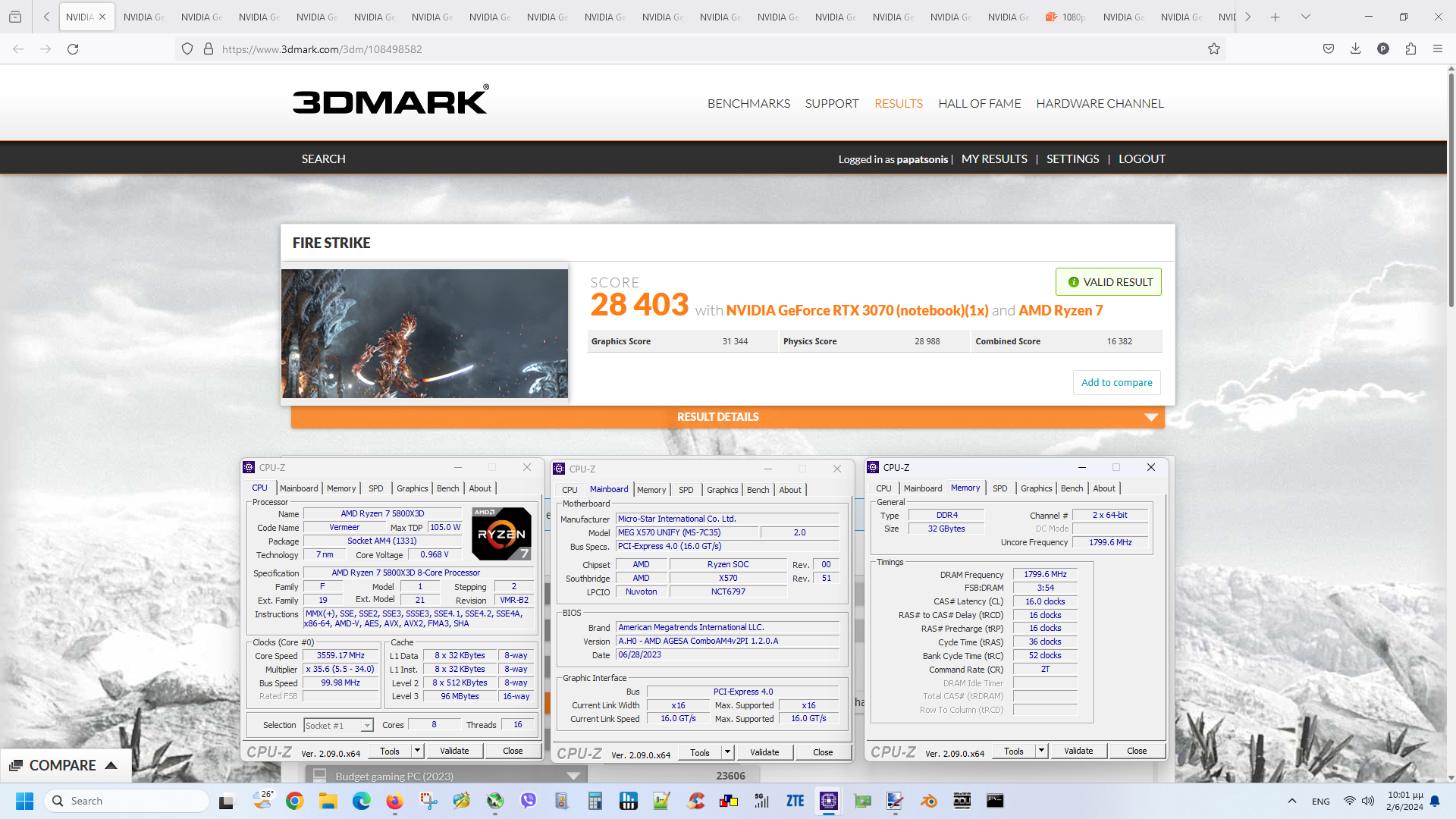Open File Explorer from the taskbar
The image size is (1456, 819).
[328, 801]
